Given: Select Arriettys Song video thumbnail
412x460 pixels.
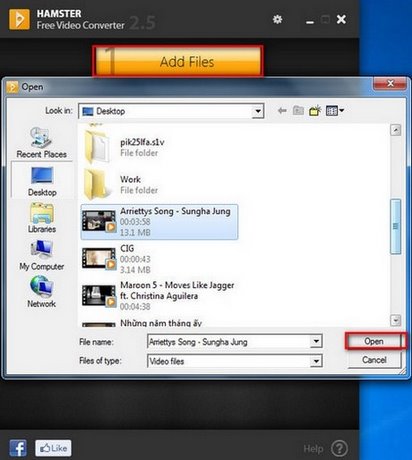Looking at the screenshot, I should [99, 221].
